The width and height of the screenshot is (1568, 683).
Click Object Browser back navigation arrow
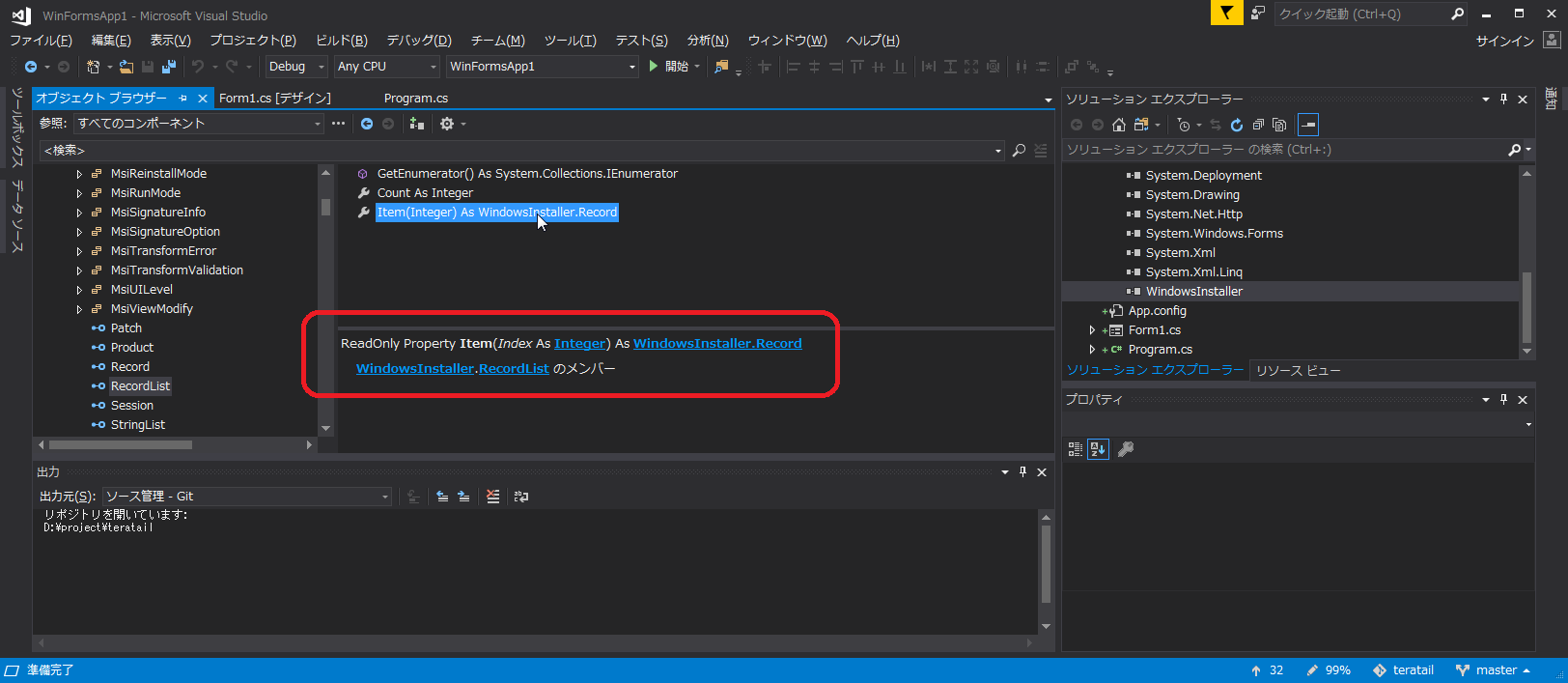[367, 124]
